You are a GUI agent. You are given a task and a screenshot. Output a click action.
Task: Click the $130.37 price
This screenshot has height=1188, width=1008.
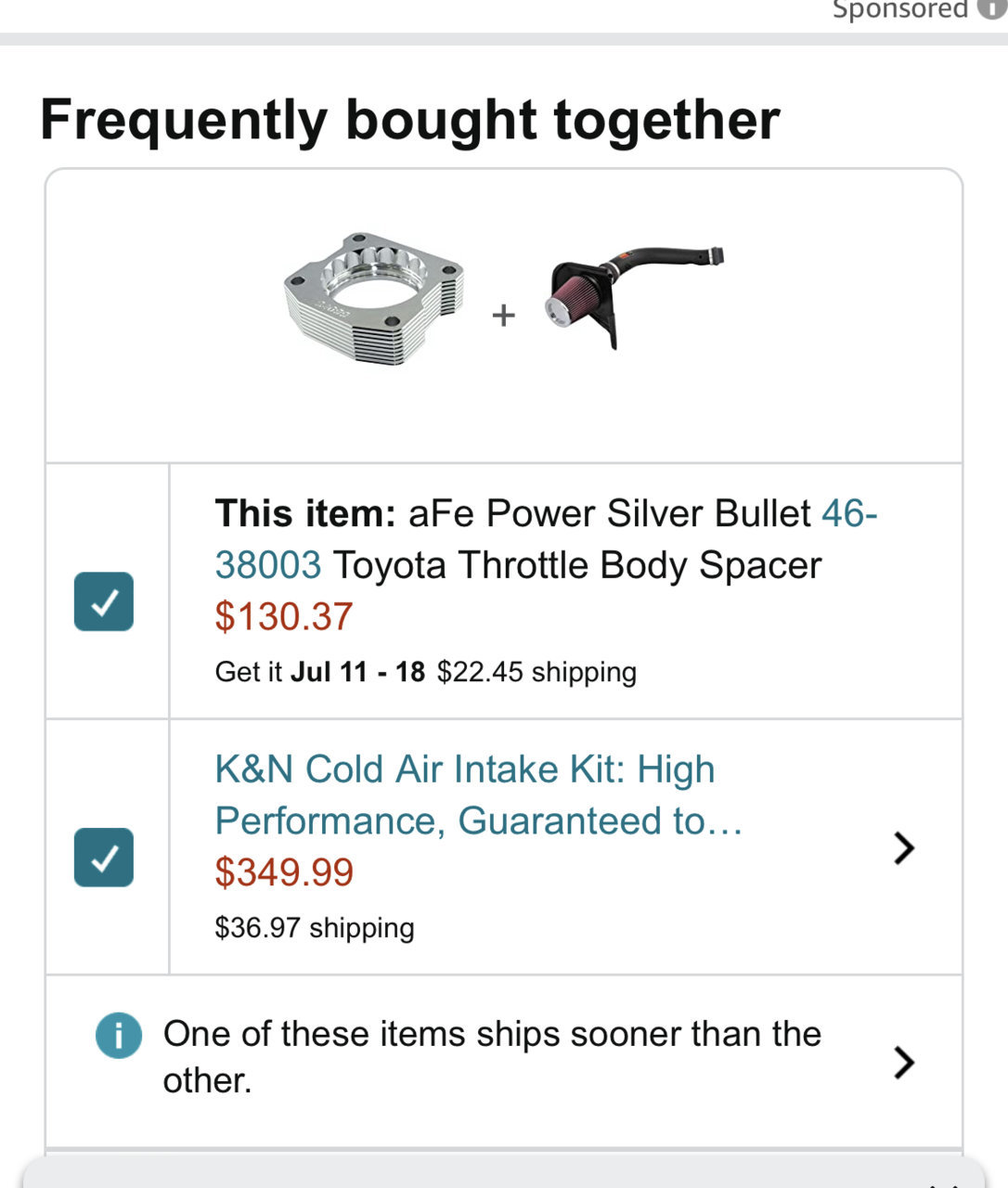(284, 616)
